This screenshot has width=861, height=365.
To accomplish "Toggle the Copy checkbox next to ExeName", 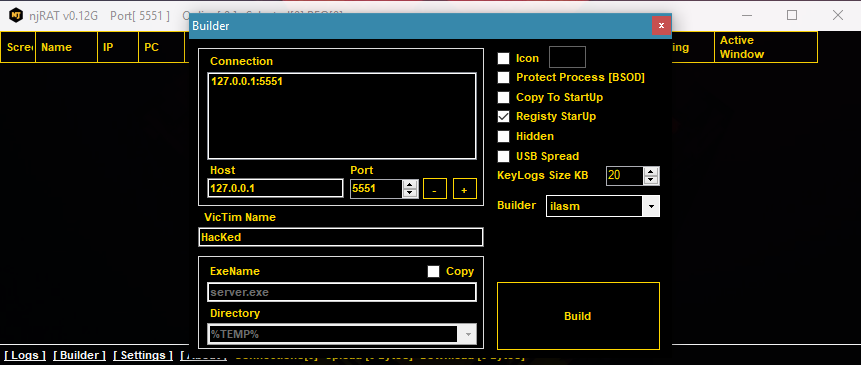I will [433, 271].
